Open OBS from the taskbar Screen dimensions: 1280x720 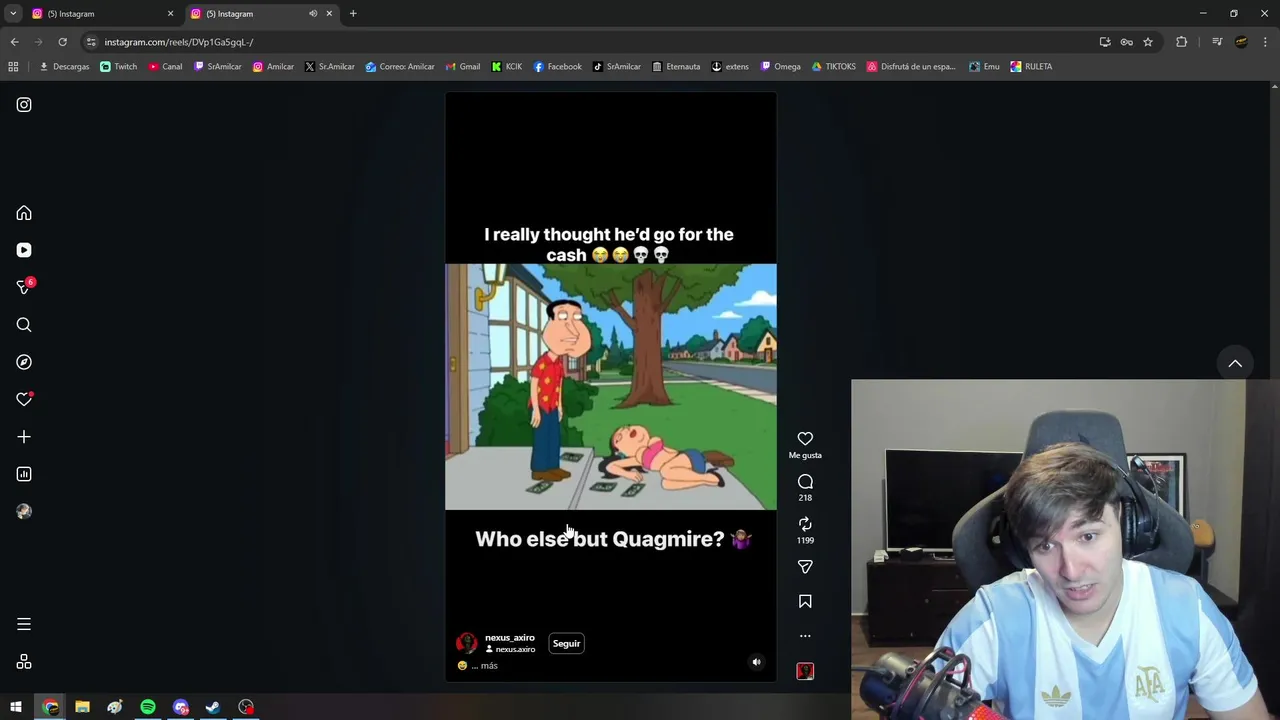(x=246, y=708)
